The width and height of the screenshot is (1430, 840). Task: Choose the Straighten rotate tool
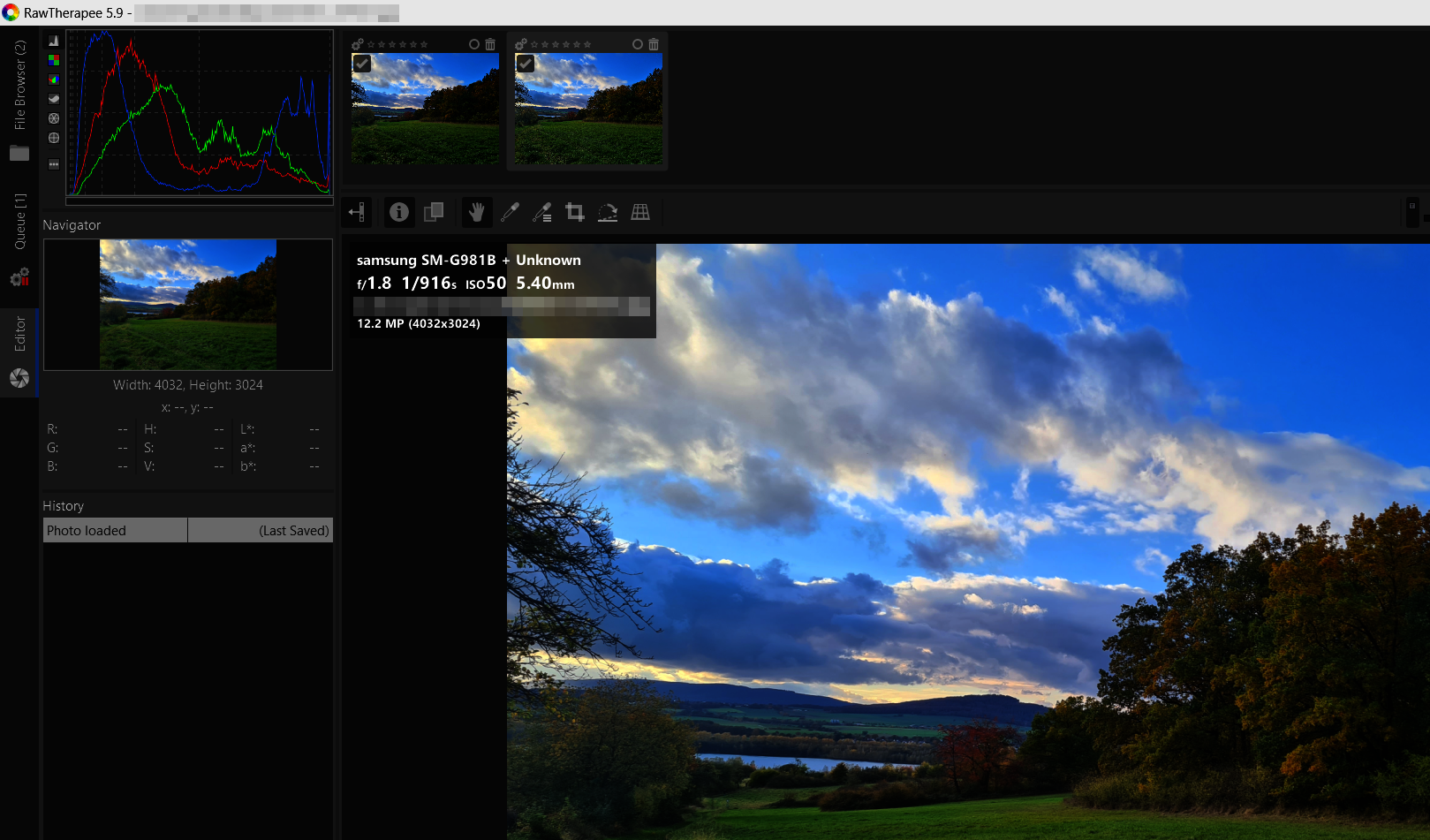(x=608, y=212)
